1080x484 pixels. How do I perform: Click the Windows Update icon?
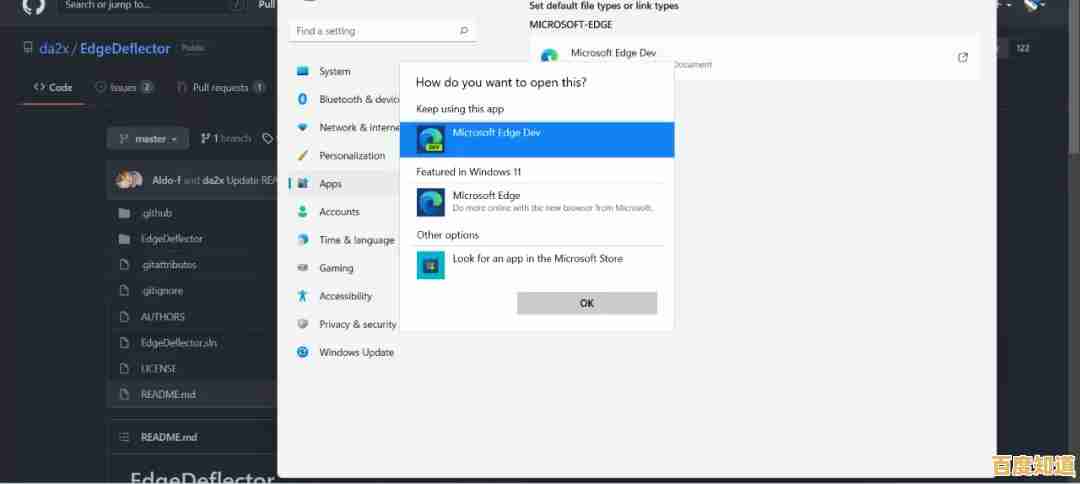[303, 352]
